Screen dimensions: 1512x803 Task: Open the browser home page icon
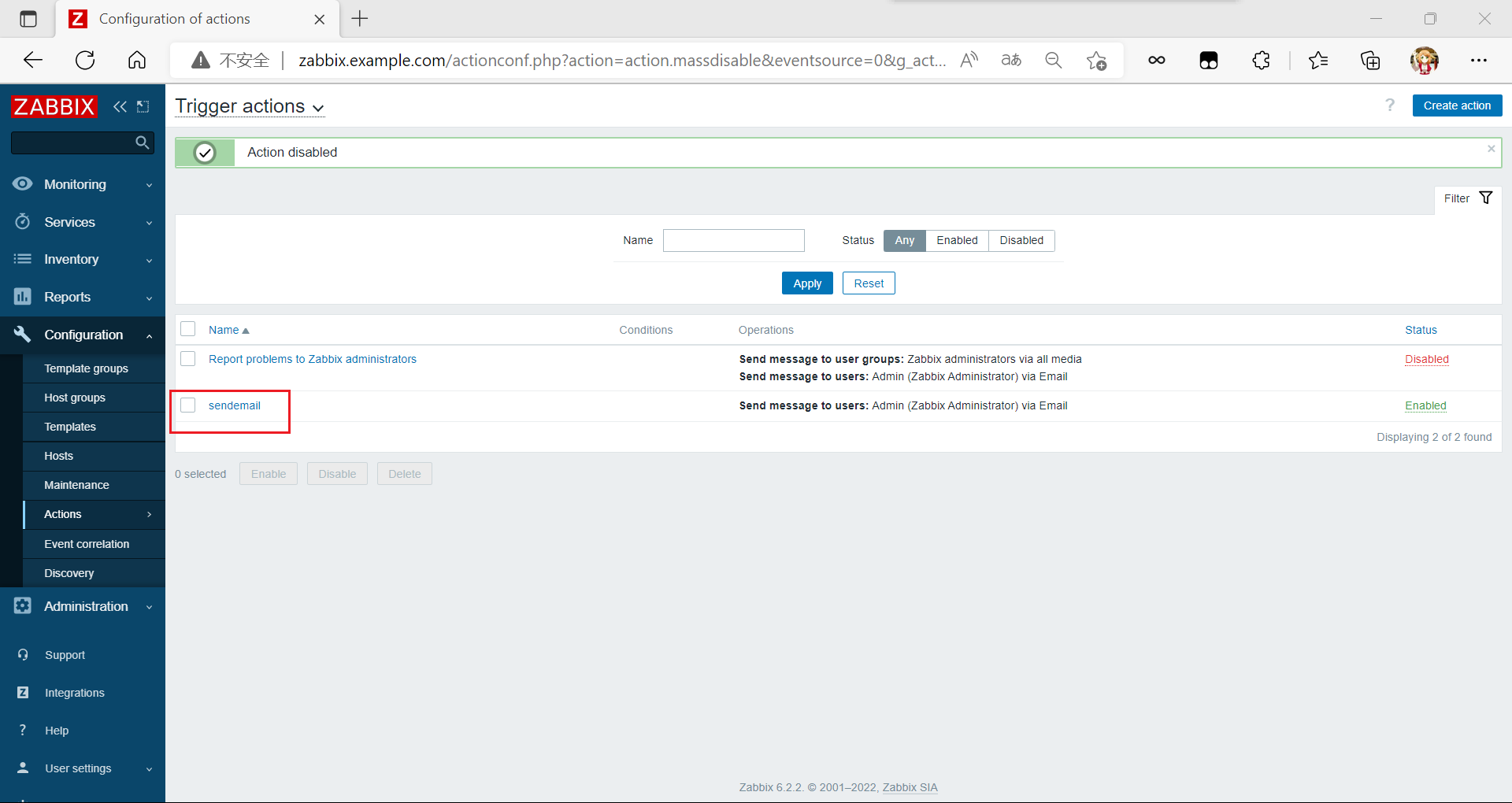coord(137,60)
